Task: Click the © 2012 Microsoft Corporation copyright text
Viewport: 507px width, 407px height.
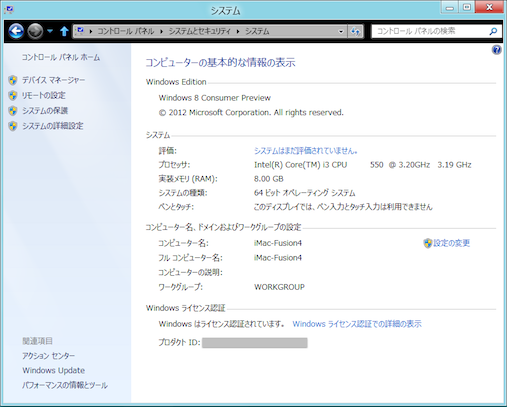Action: tap(251, 113)
